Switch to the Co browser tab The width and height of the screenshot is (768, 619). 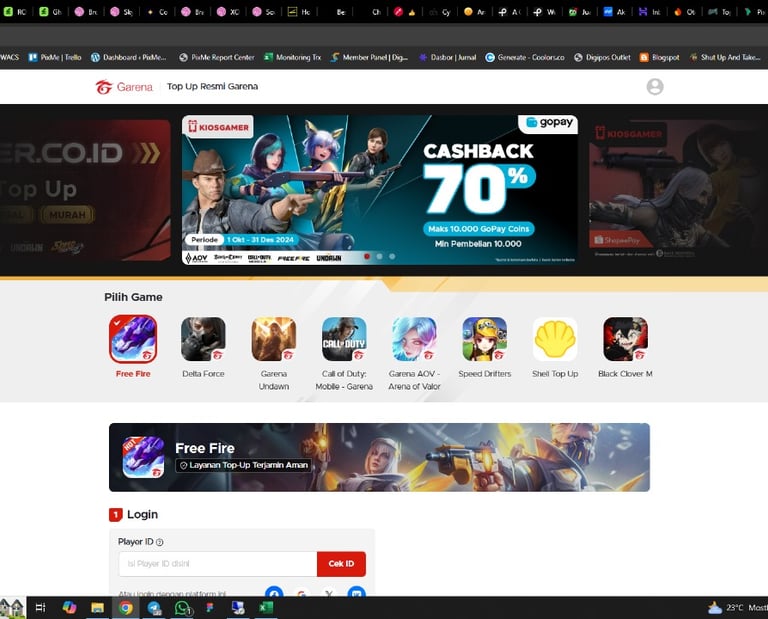click(157, 12)
